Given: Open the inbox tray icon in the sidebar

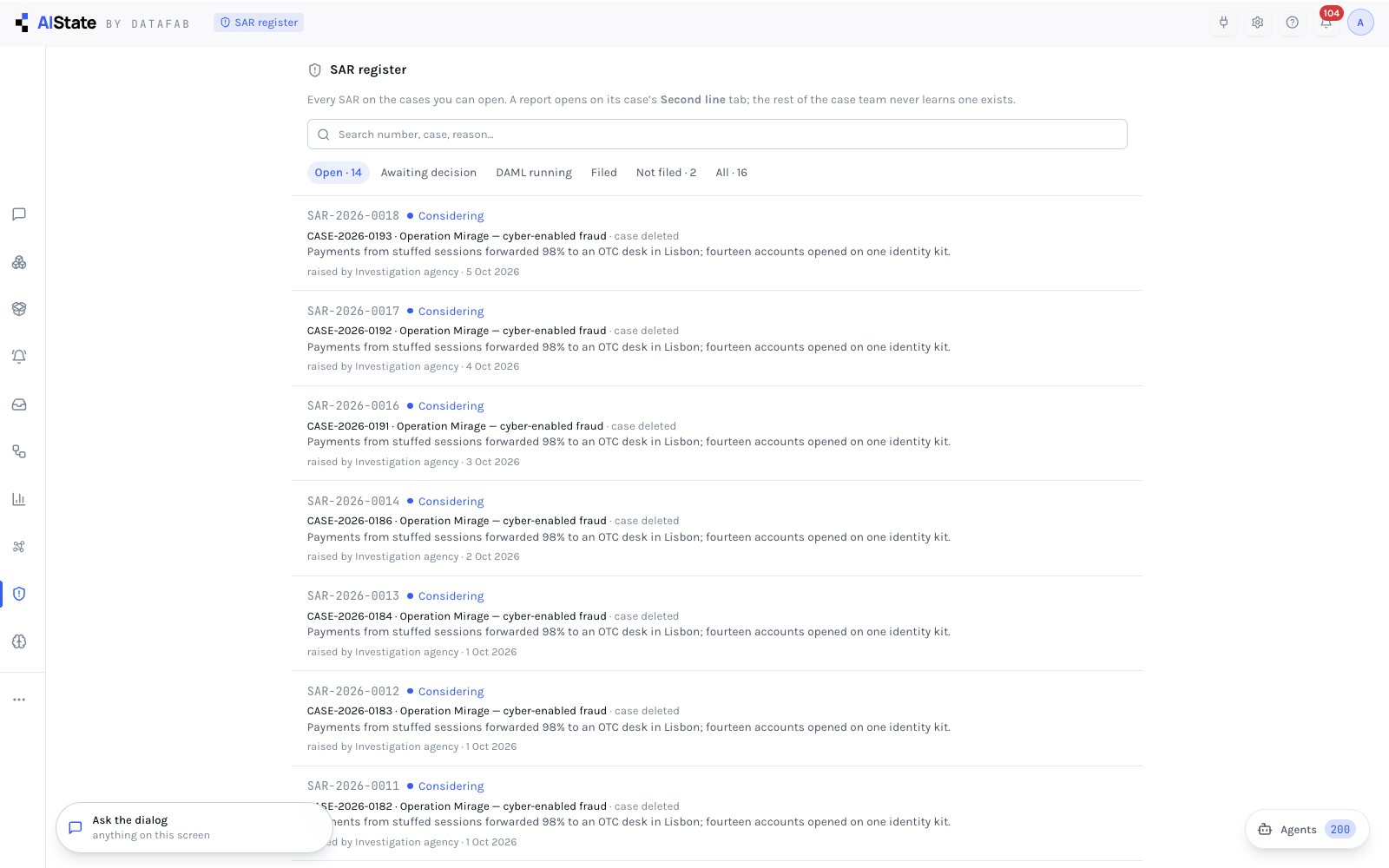Looking at the screenshot, I should [x=19, y=404].
